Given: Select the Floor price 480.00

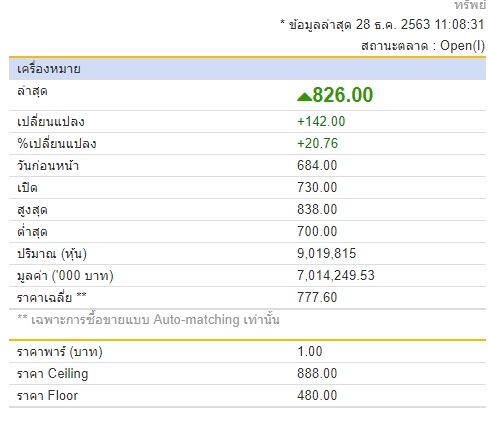Looking at the screenshot, I should tap(317, 395).
